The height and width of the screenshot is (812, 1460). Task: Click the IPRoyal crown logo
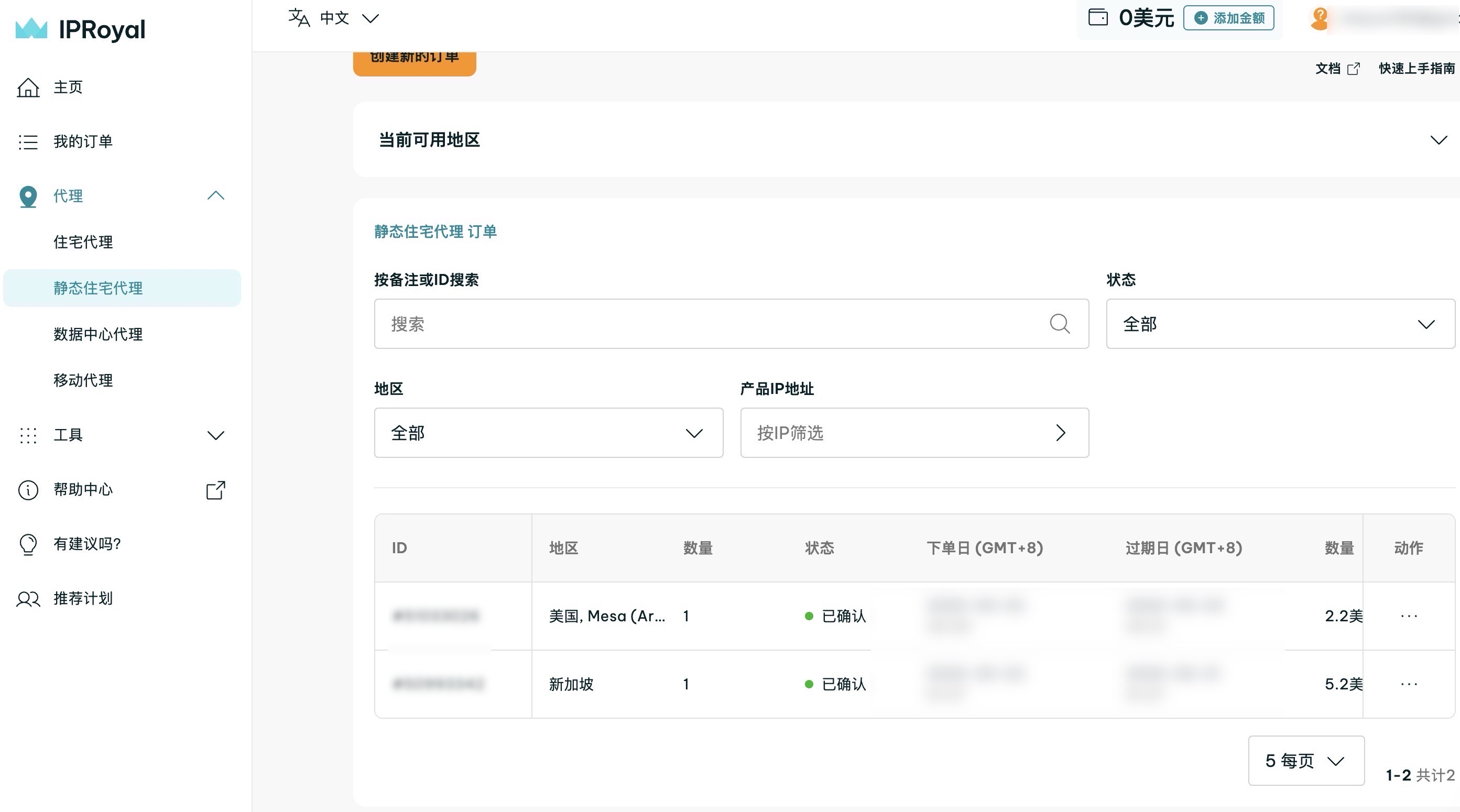31,28
